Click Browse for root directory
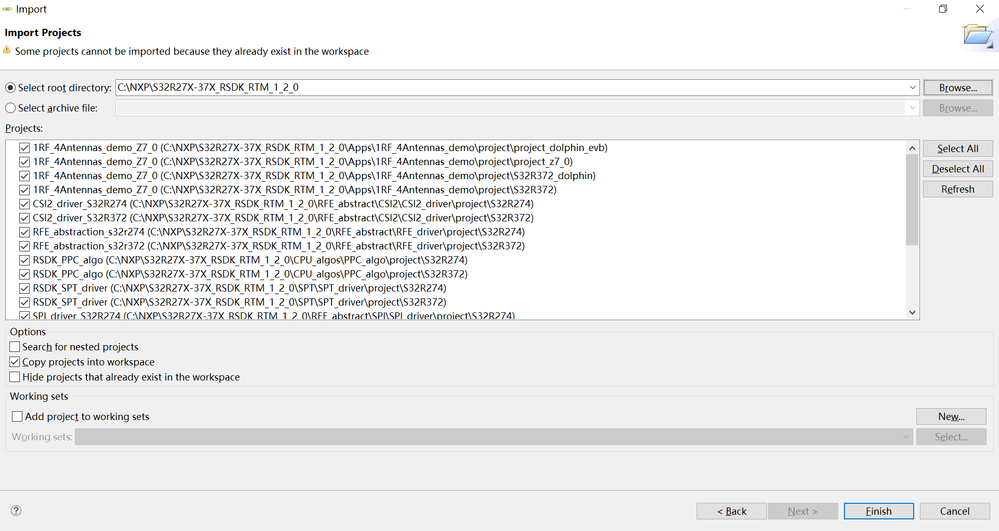Viewport: 999px width, 531px height. coord(957,87)
